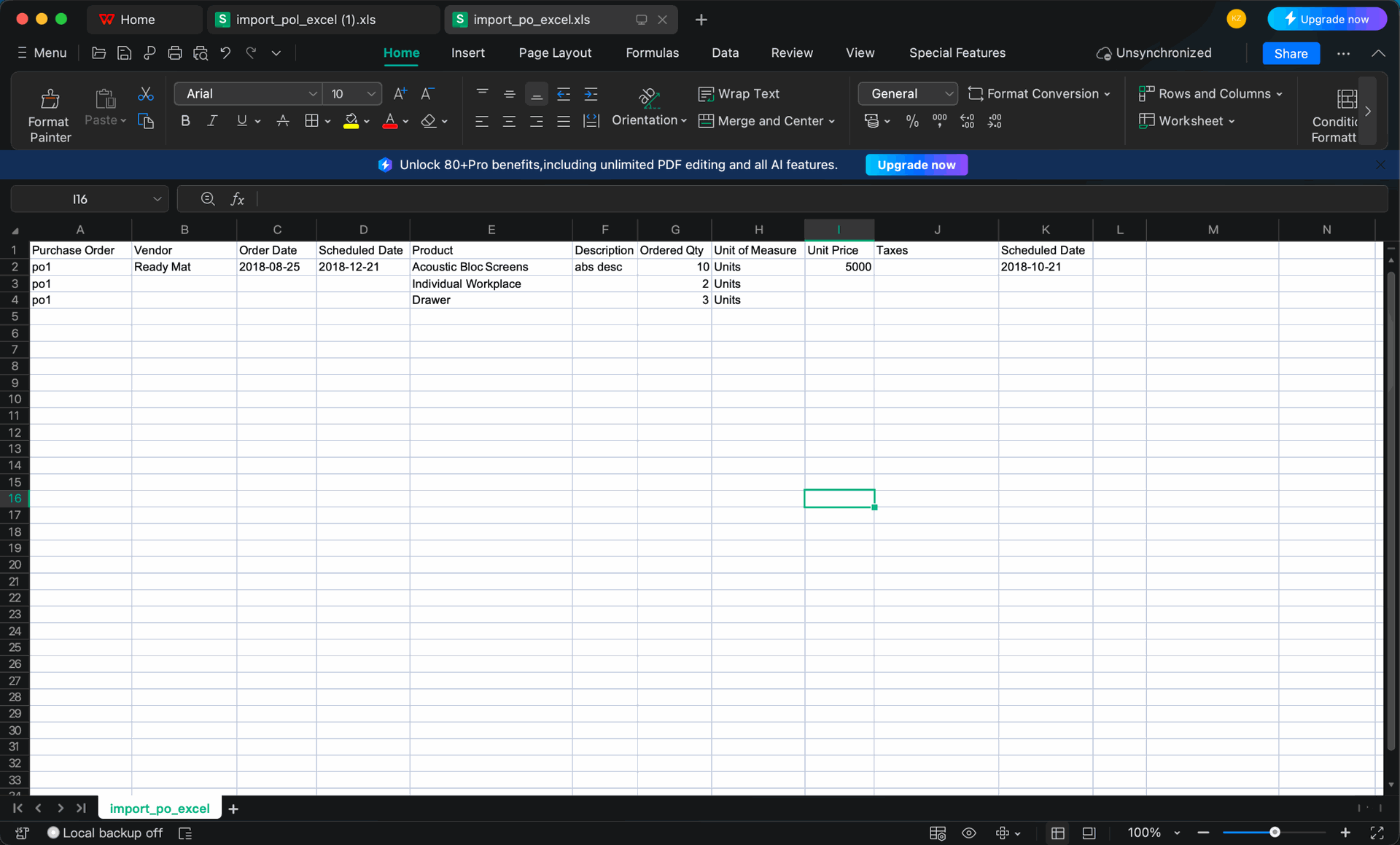Open the Arial font name dropdown

(x=312, y=94)
